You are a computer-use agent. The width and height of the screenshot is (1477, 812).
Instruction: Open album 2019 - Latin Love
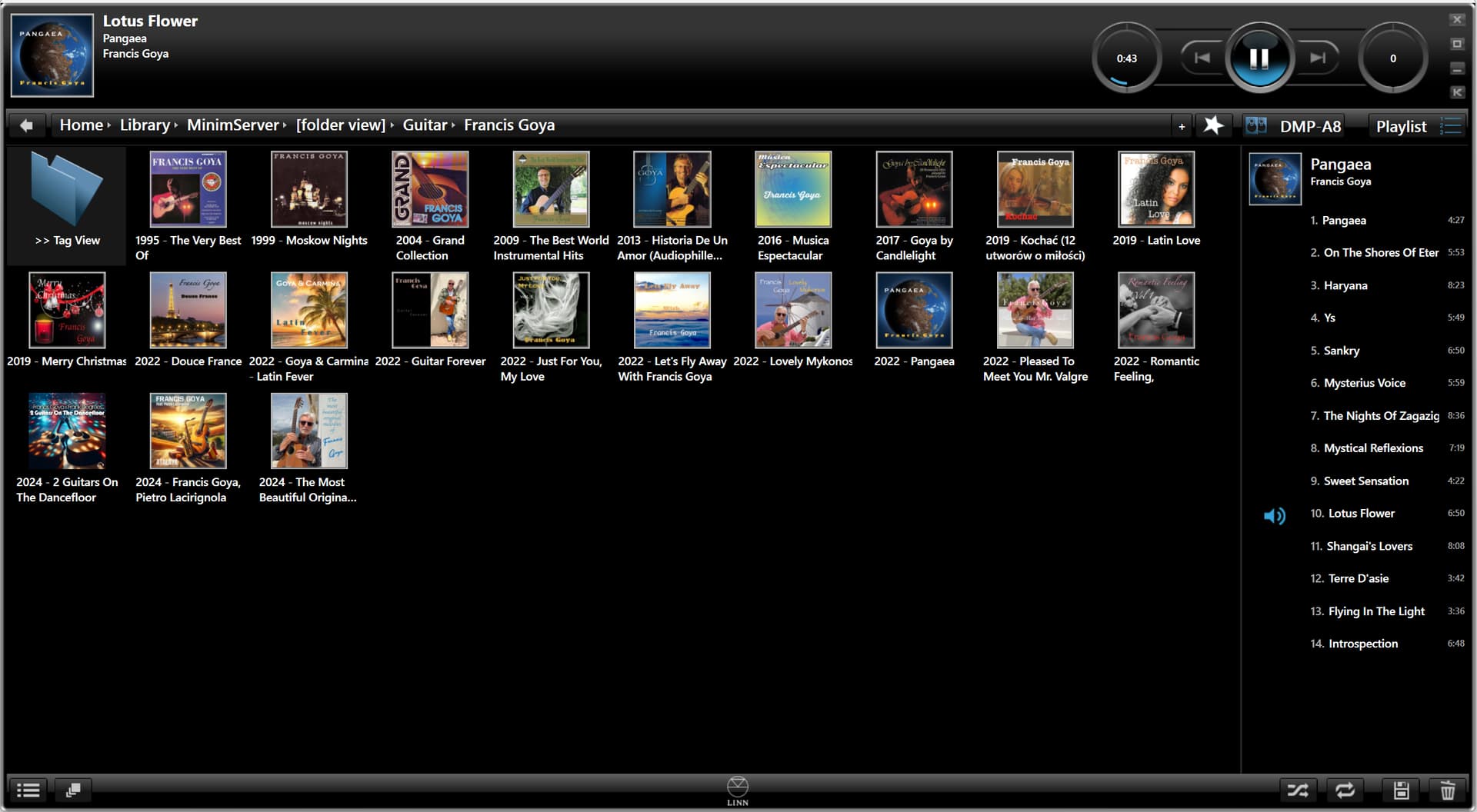point(1156,200)
